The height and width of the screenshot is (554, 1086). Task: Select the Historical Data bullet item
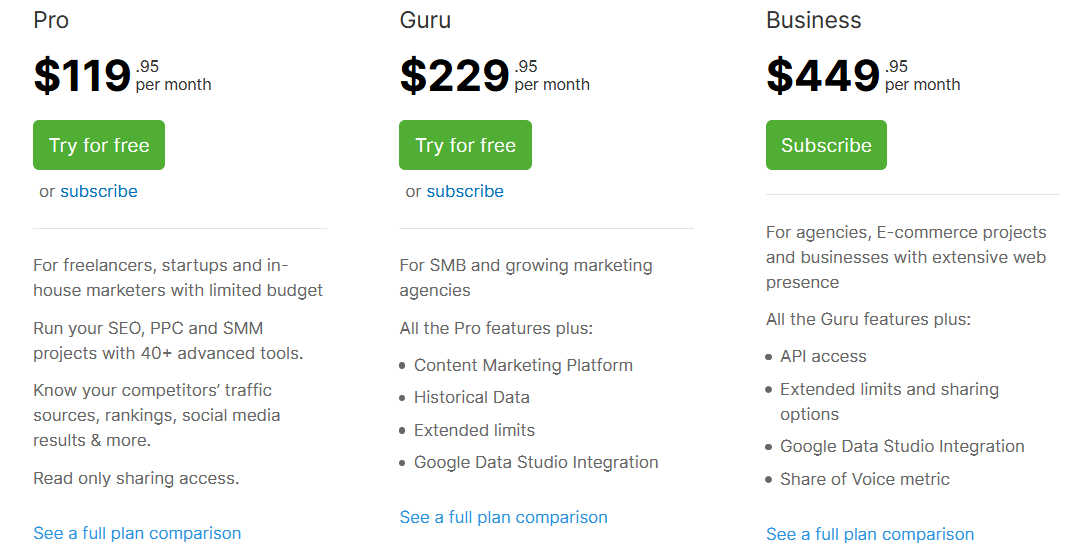[x=471, y=397]
